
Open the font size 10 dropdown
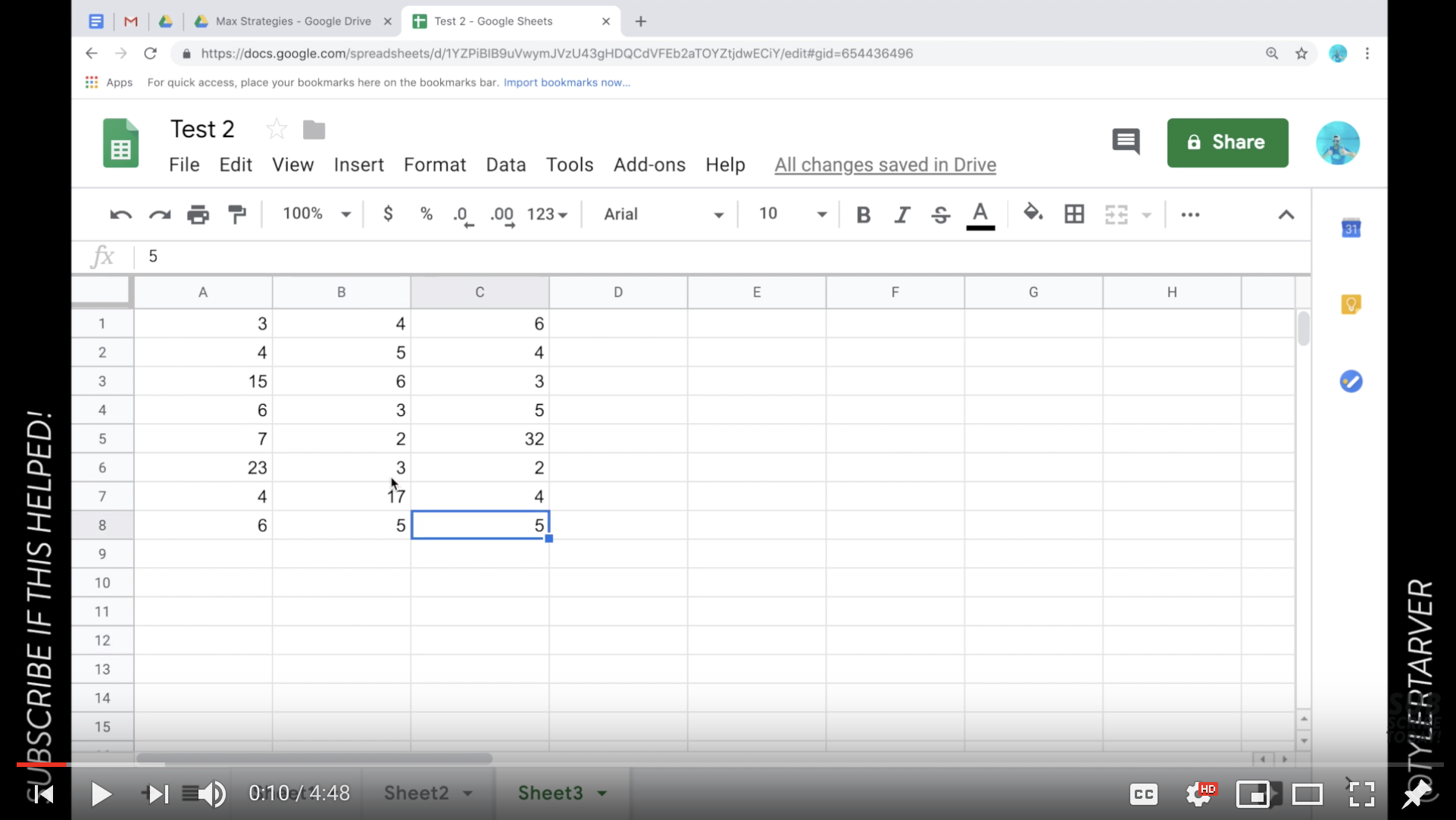[792, 214]
